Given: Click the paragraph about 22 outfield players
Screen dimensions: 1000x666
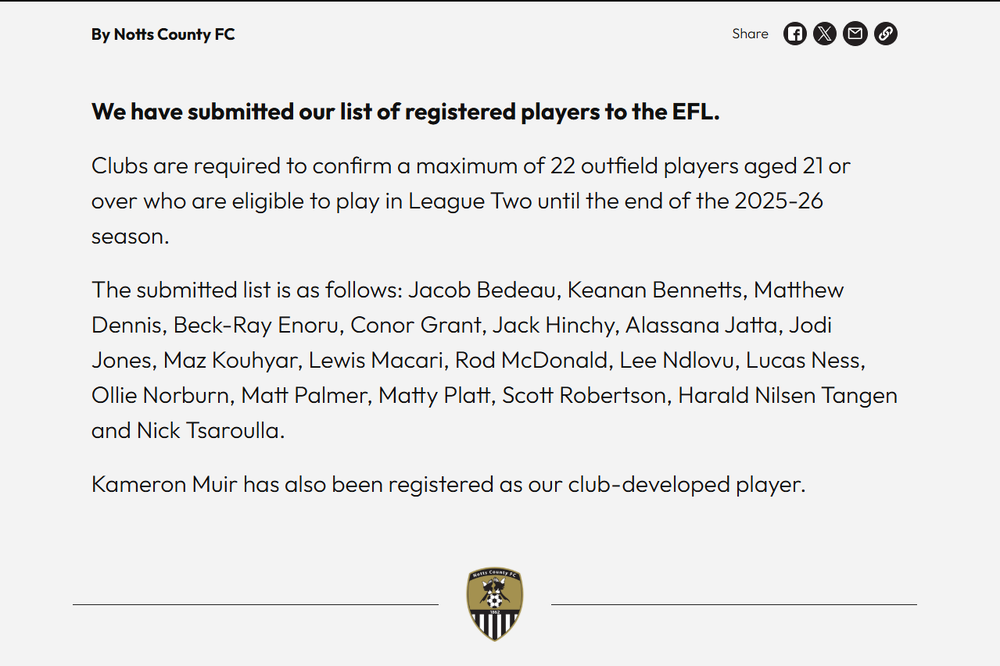Looking at the screenshot, I should click(470, 200).
